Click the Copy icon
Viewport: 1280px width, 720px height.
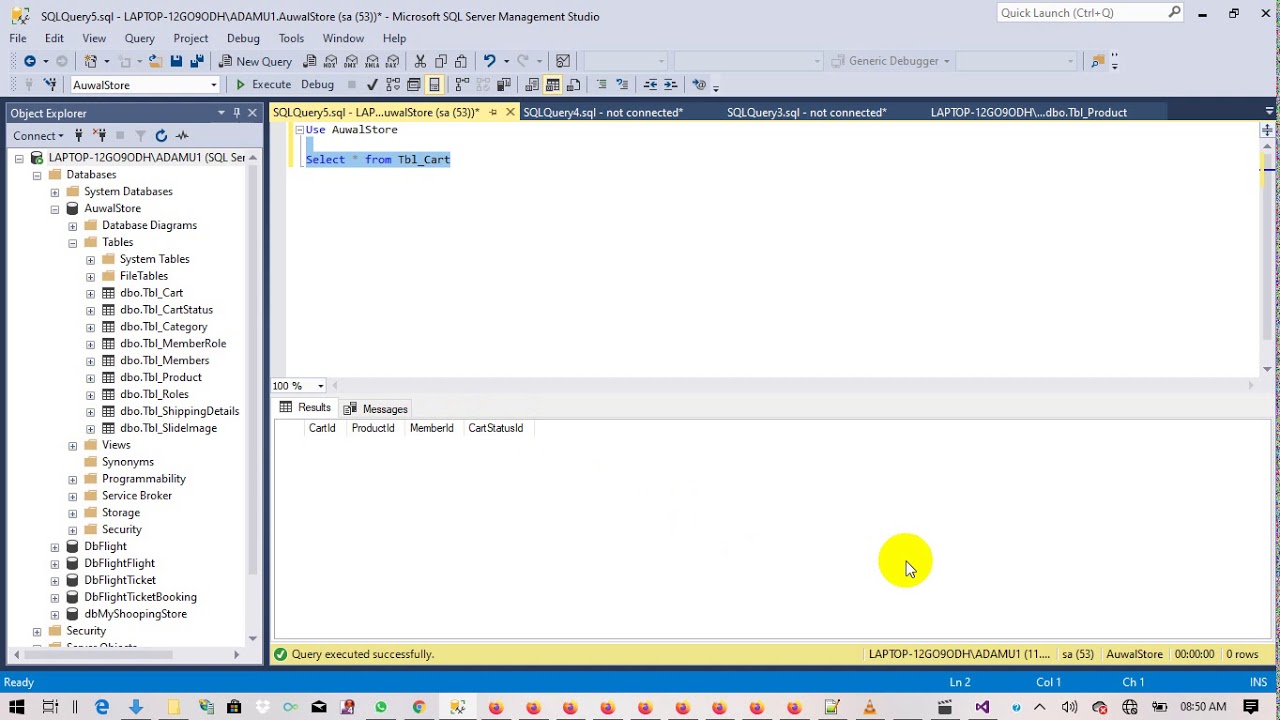(x=441, y=61)
